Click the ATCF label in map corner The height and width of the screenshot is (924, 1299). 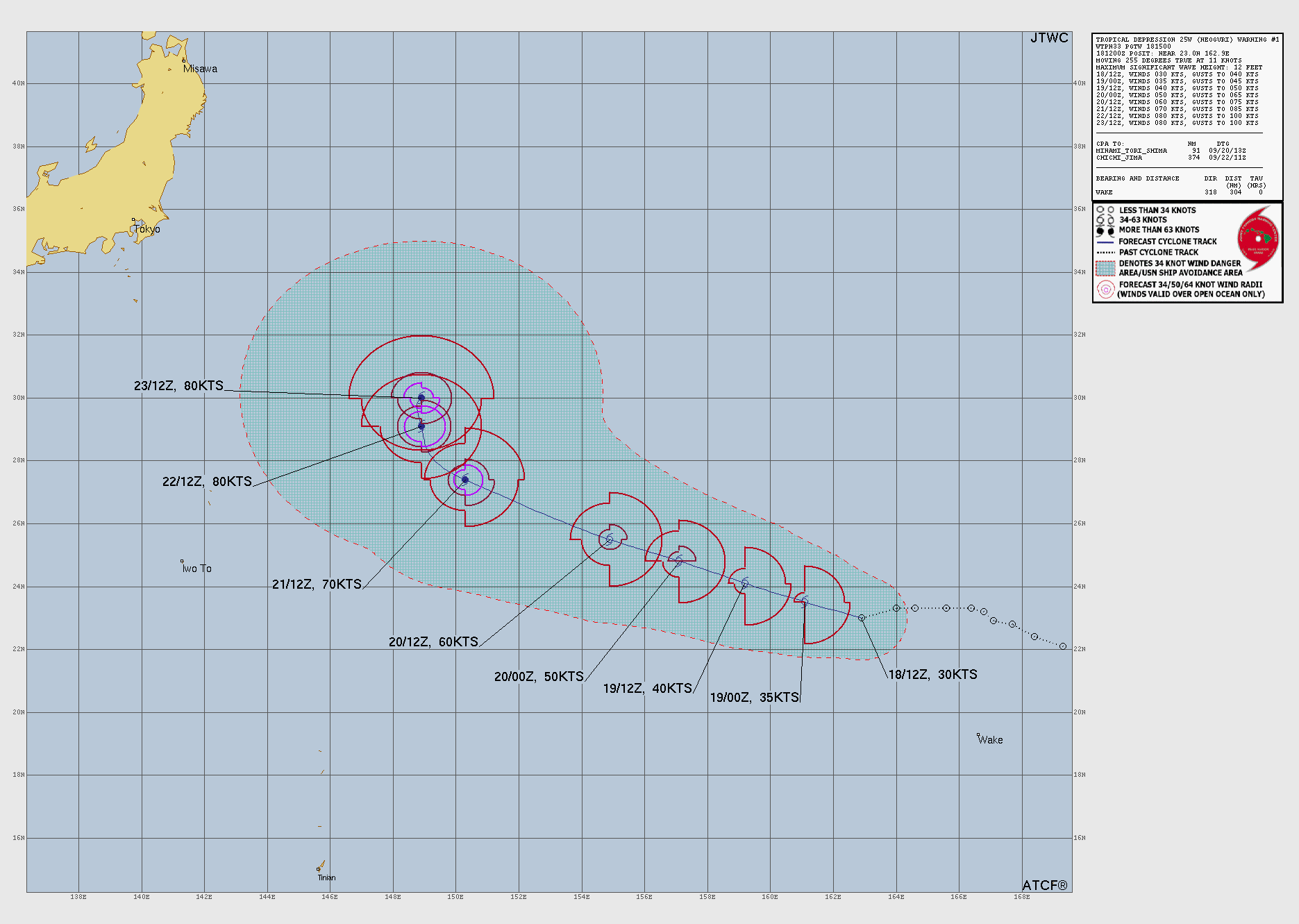1045,885
